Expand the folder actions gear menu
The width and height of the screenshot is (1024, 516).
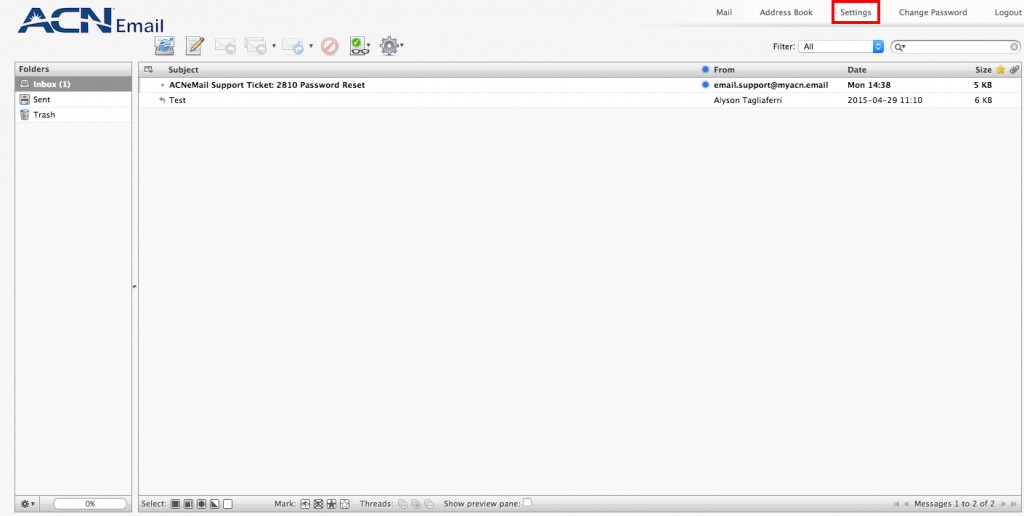pyautogui.click(x=28, y=504)
